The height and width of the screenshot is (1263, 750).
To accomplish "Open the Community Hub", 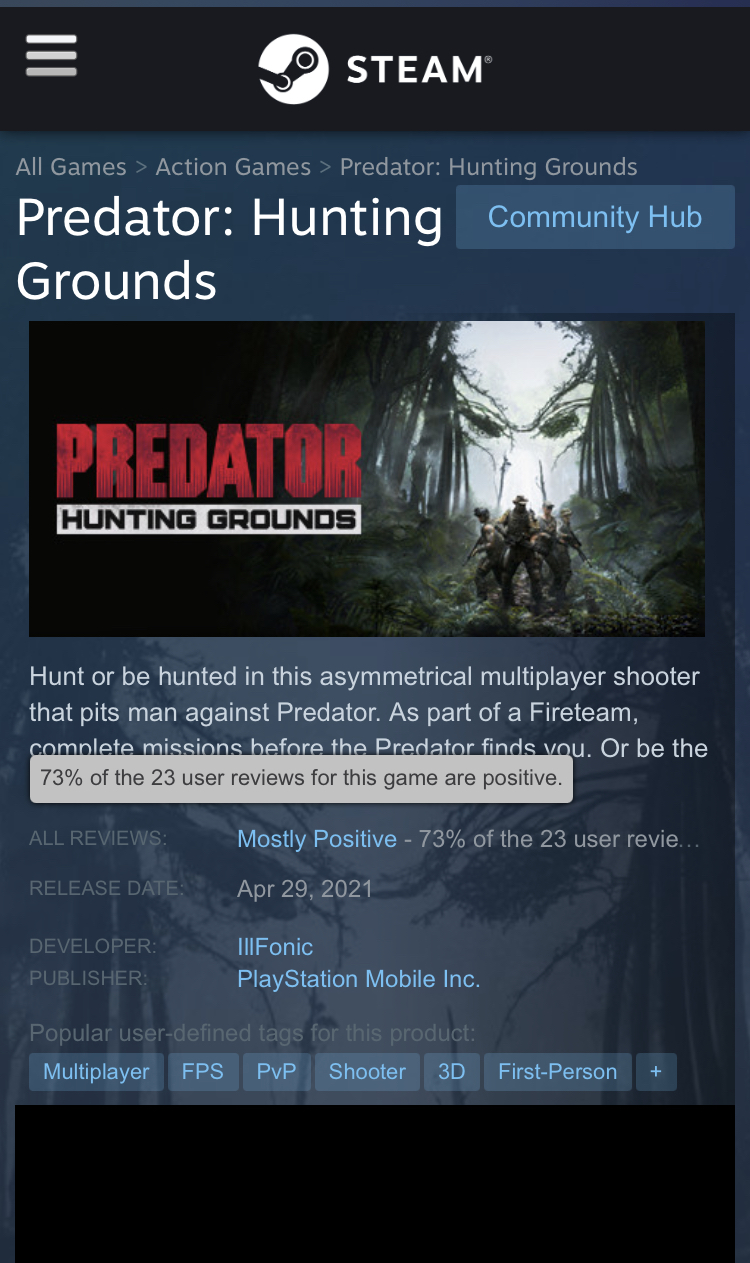I will [x=595, y=217].
